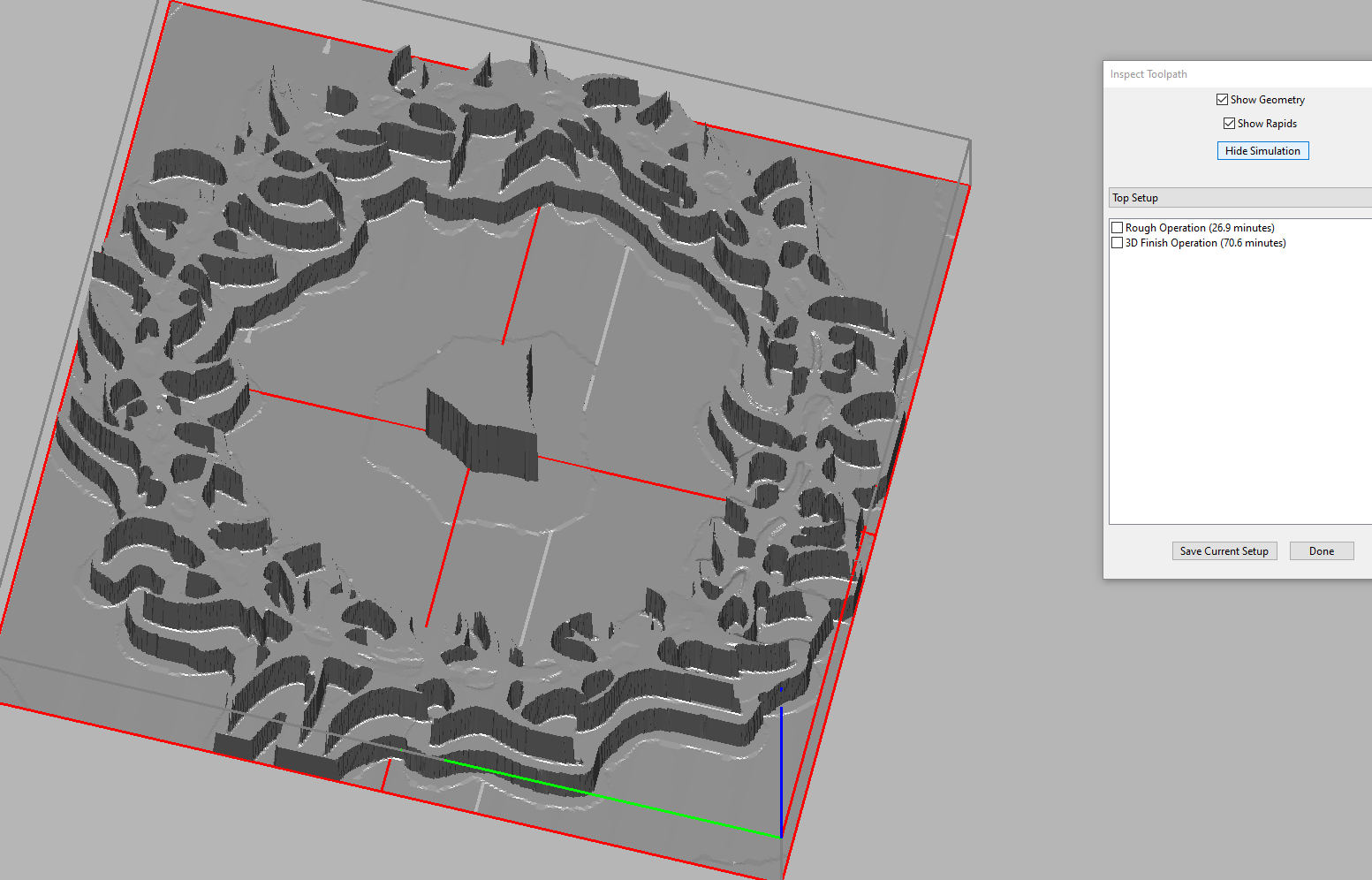
Task: Close the inspector with Done
Action: [1321, 551]
